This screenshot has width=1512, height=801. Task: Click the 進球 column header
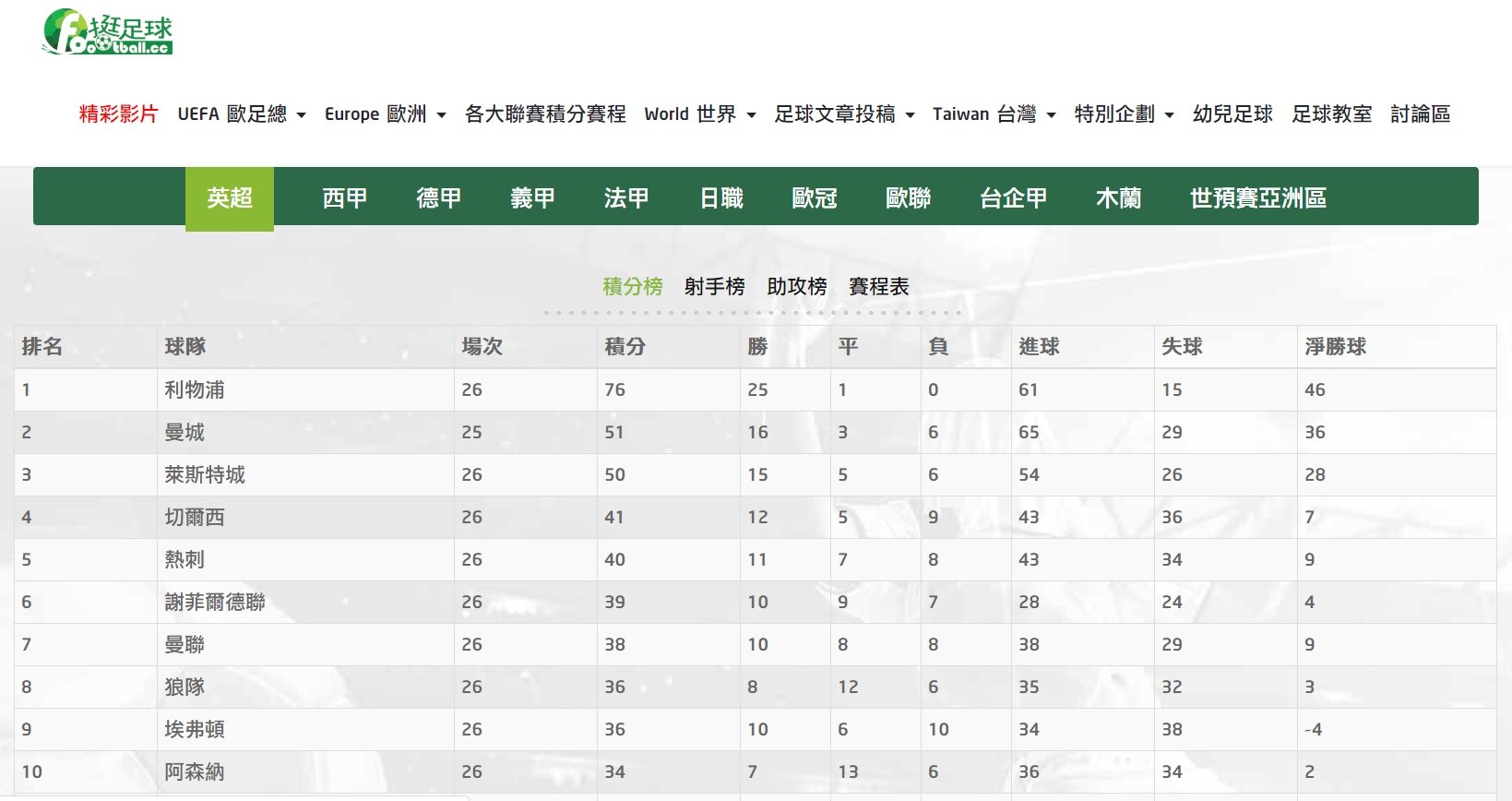1040,347
